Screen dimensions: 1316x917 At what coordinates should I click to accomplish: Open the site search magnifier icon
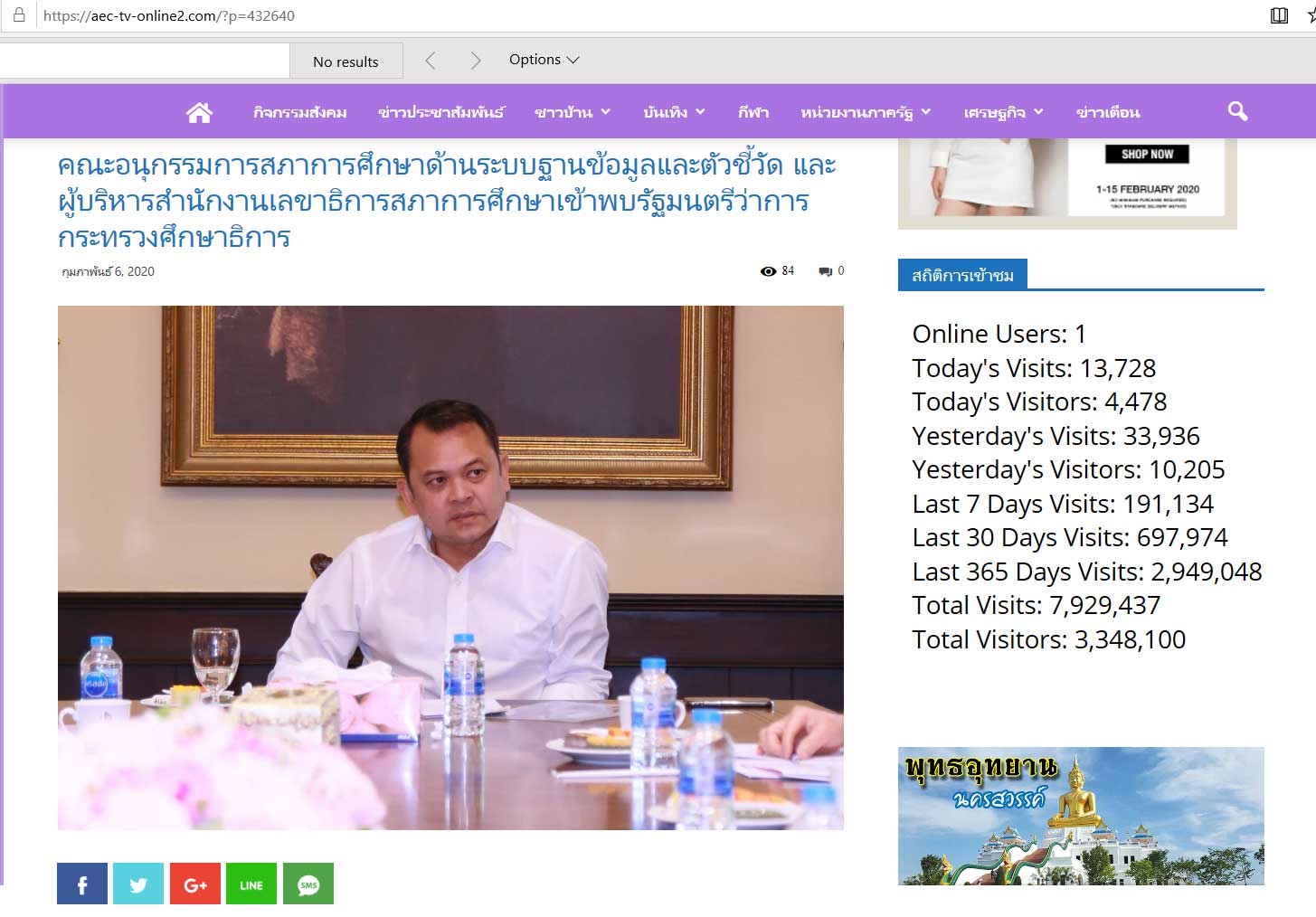(1237, 111)
